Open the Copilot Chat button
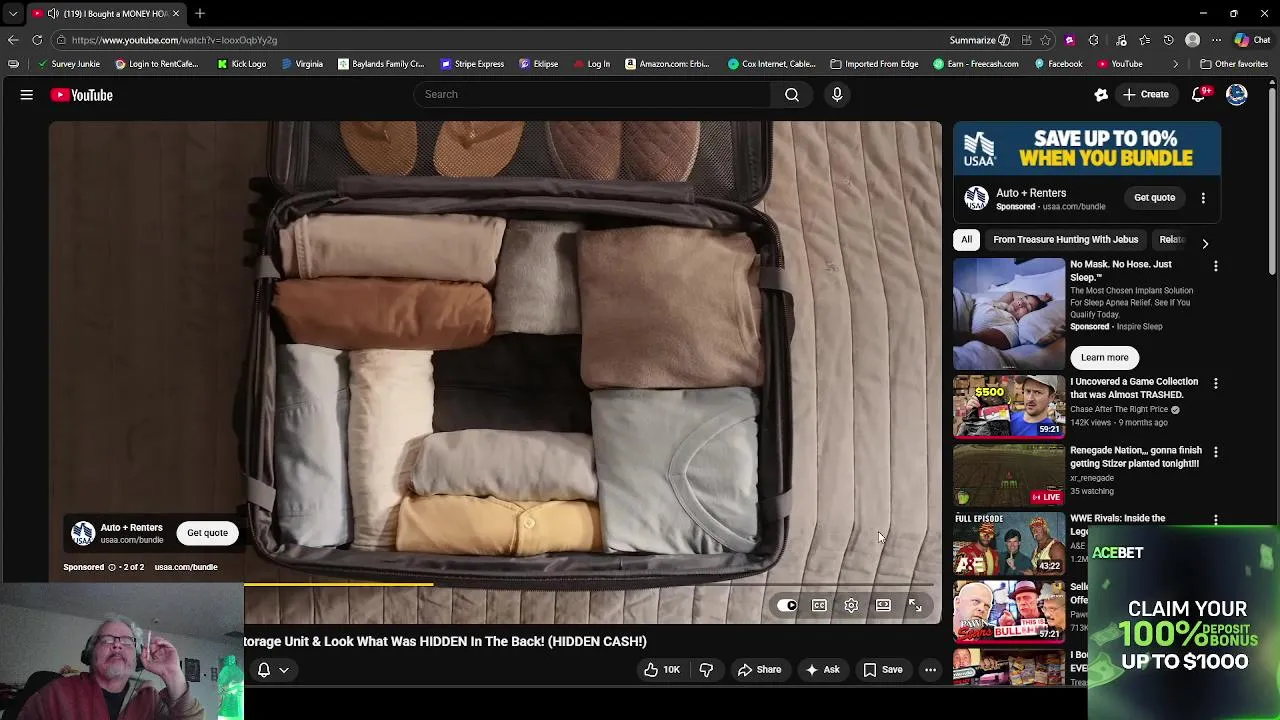This screenshot has height=720, width=1280. point(1252,40)
